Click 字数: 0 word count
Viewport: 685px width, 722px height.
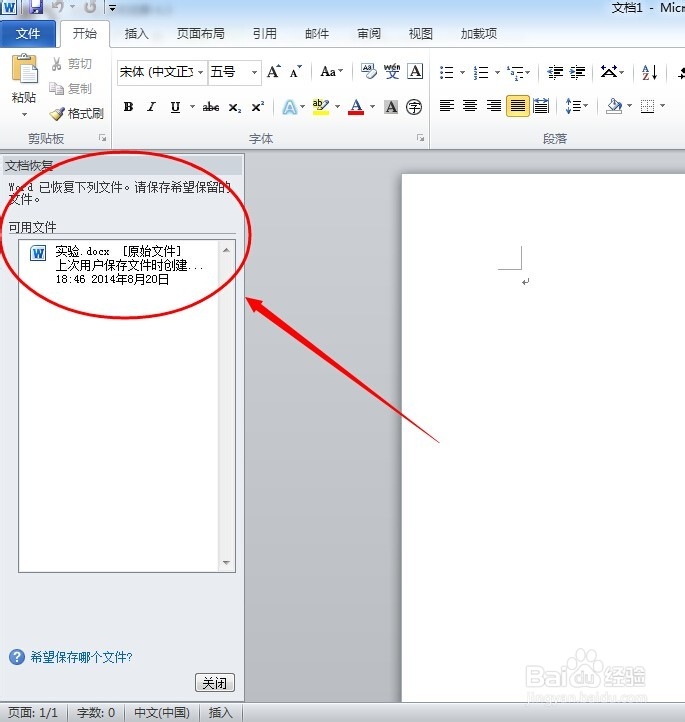click(96, 713)
